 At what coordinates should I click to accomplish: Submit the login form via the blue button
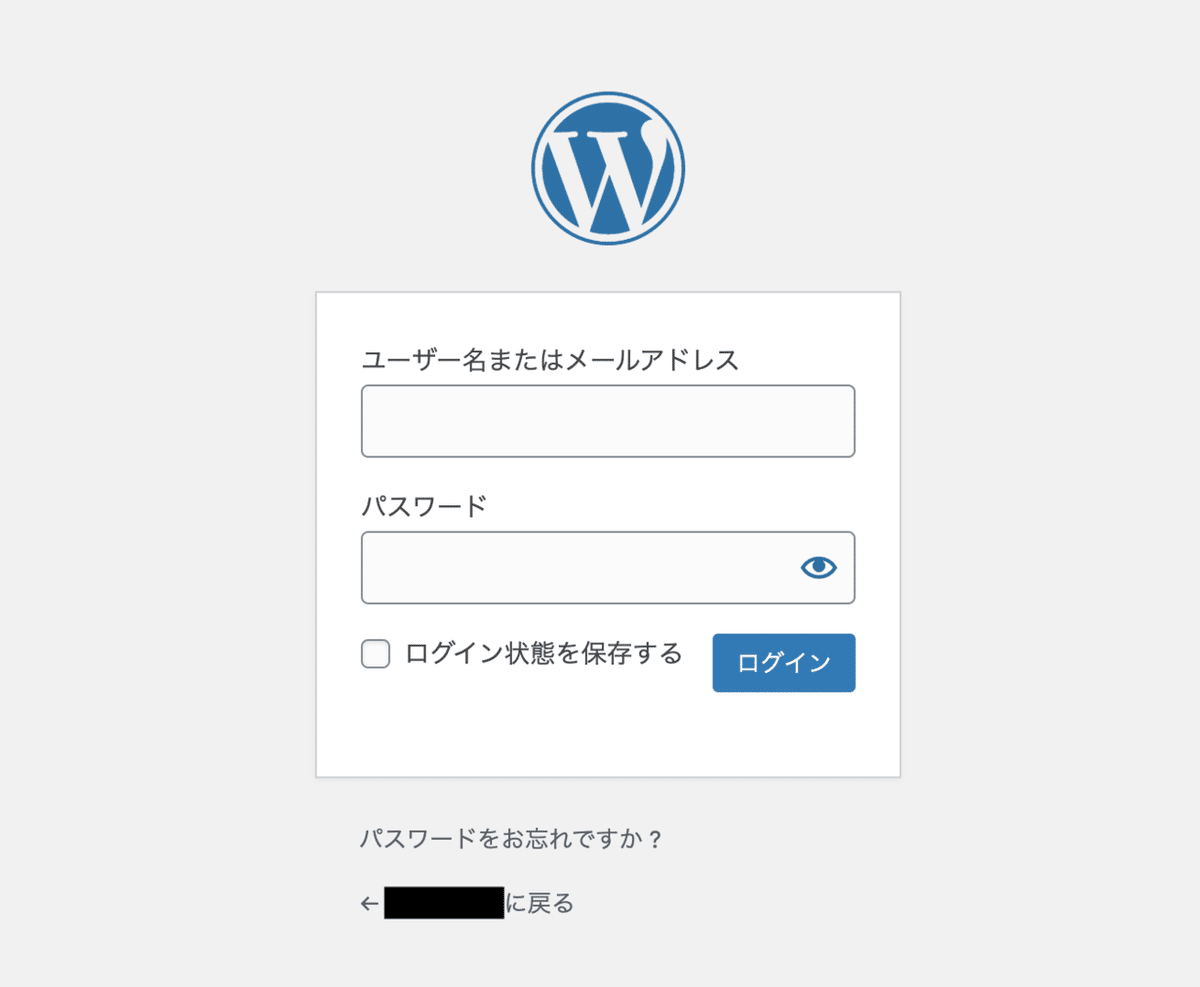[x=783, y=662]
